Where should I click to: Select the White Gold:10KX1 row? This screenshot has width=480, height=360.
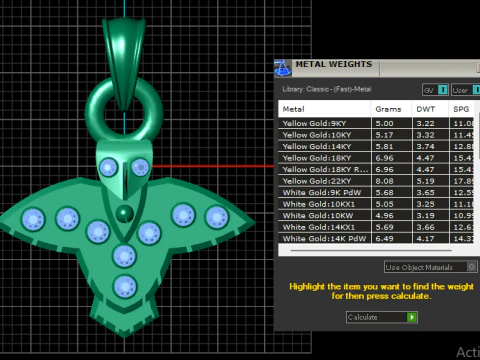pos(376,204)
